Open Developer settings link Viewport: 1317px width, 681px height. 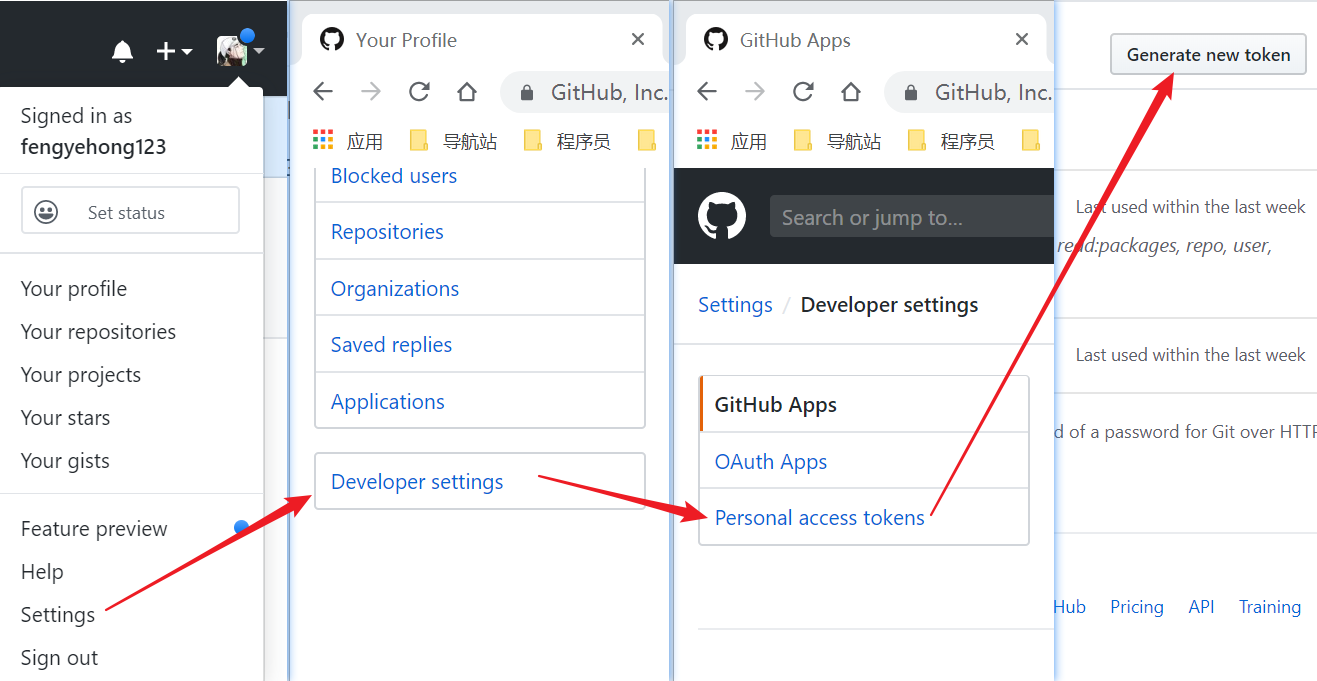(x=480, y=481)
